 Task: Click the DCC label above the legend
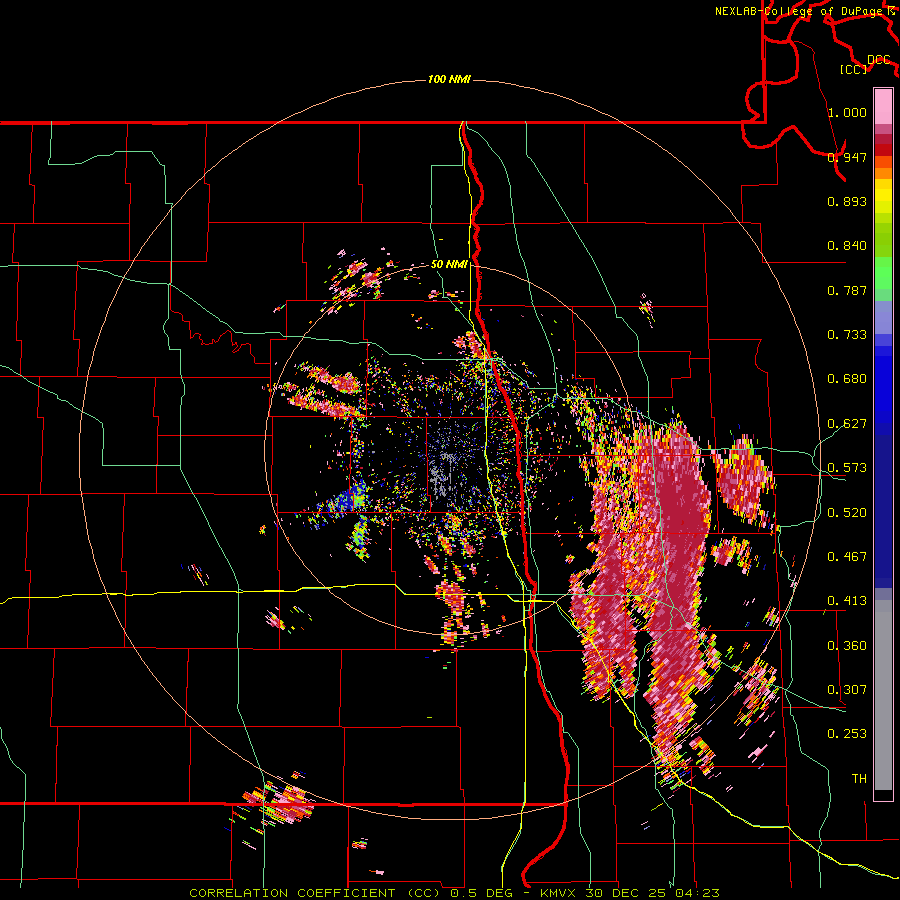(x=879, y=59)
